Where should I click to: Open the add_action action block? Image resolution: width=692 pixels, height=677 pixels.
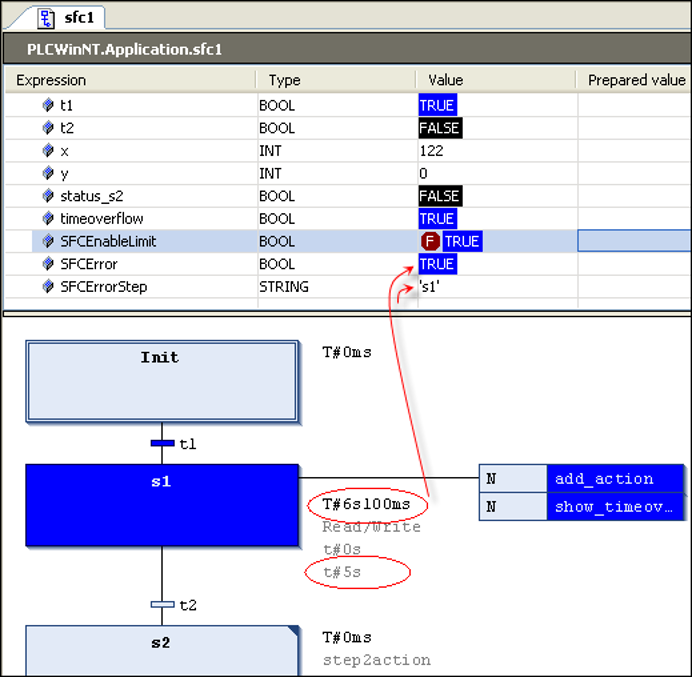(x=603, y=479)
